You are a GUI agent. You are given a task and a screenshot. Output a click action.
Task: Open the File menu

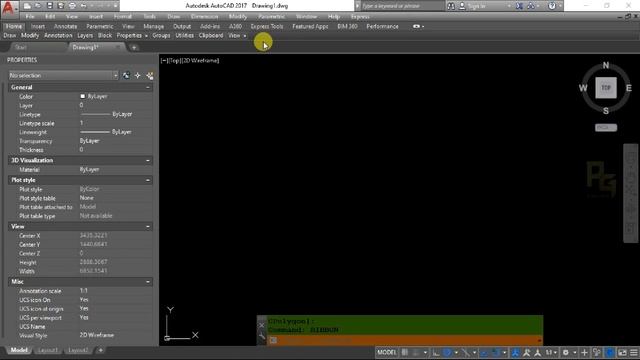point(30,17)
